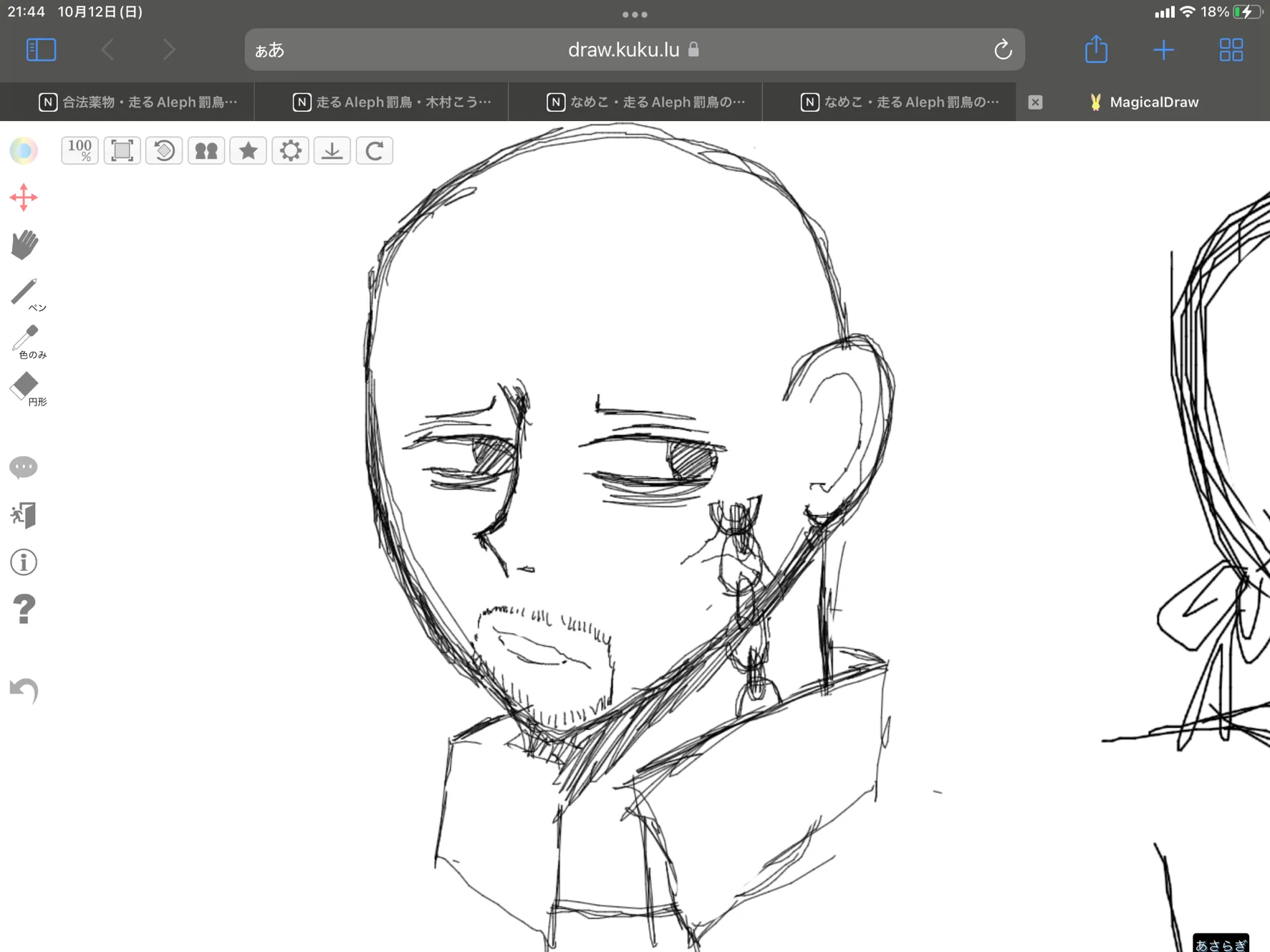This screenshot has width=1270, height=952.
Task: Open a new Safari tab
Action: 1164,49
